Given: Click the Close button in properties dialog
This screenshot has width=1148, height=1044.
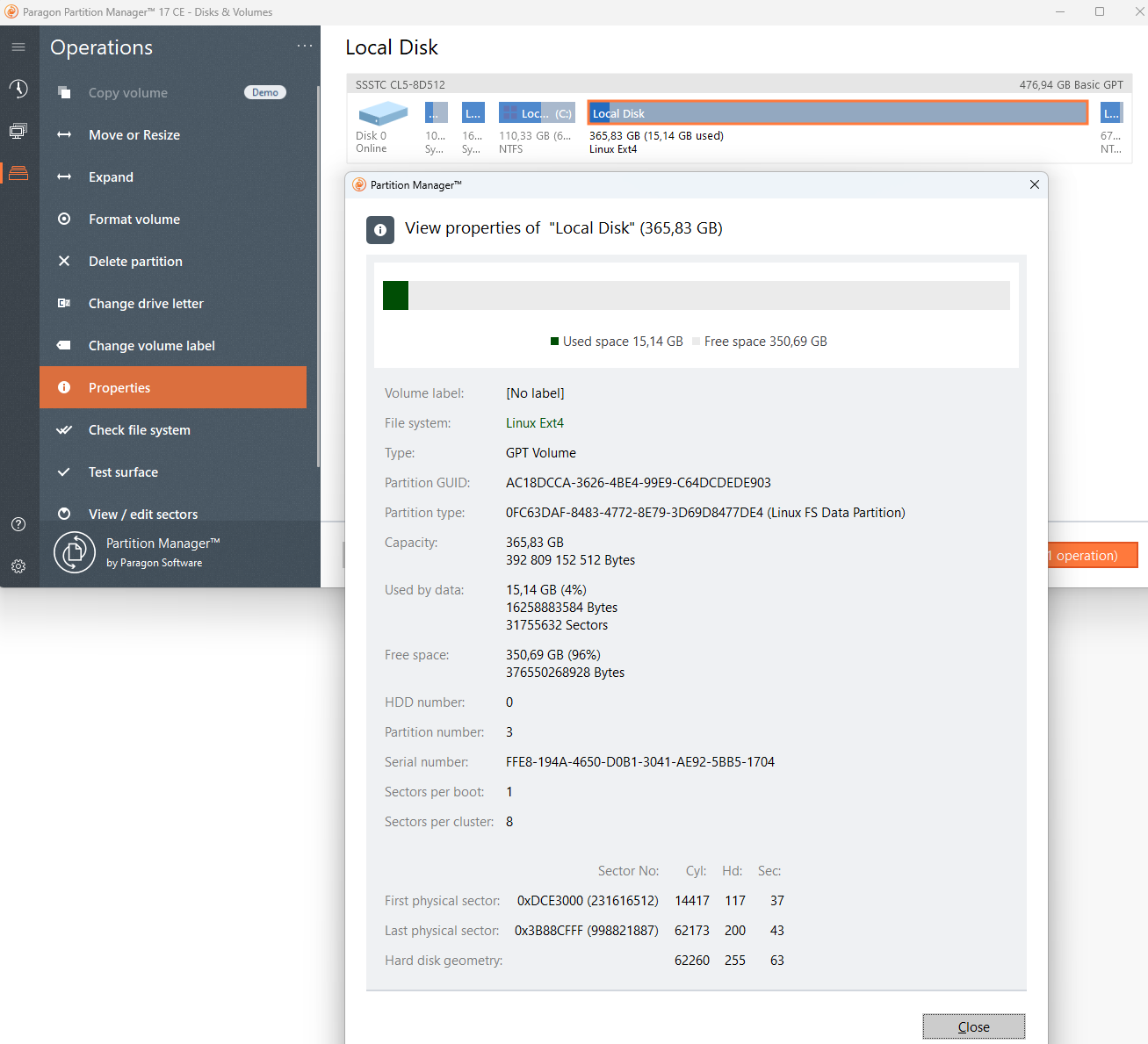Looking at the screenshot, I should pyautogui.click(x=973, y=1026).
